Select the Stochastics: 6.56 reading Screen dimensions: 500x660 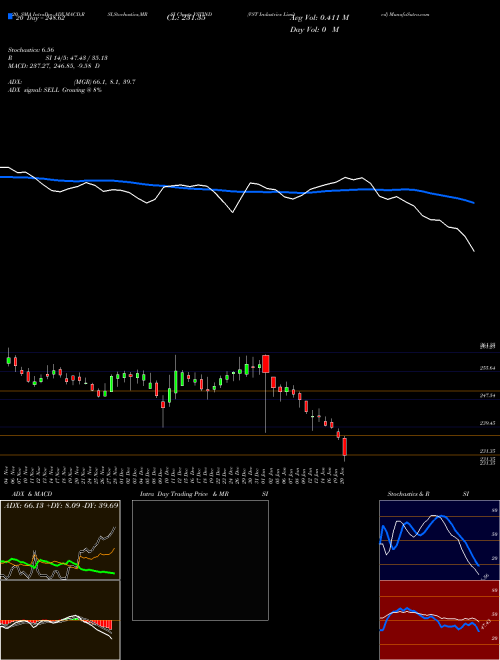pyautogui.click(x=31, y=50)
